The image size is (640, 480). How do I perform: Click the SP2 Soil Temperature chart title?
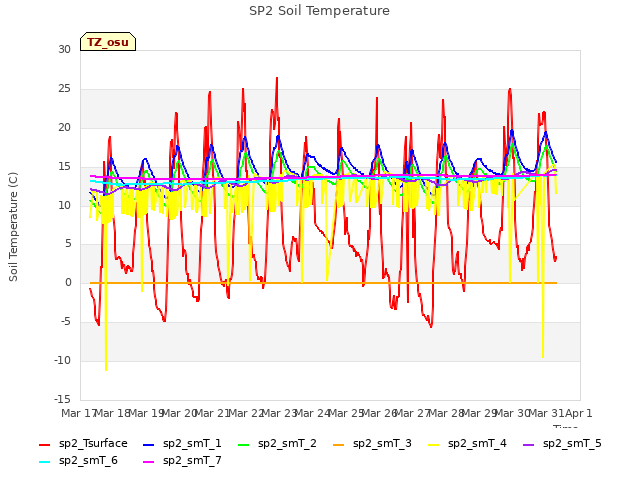(319, 11)
